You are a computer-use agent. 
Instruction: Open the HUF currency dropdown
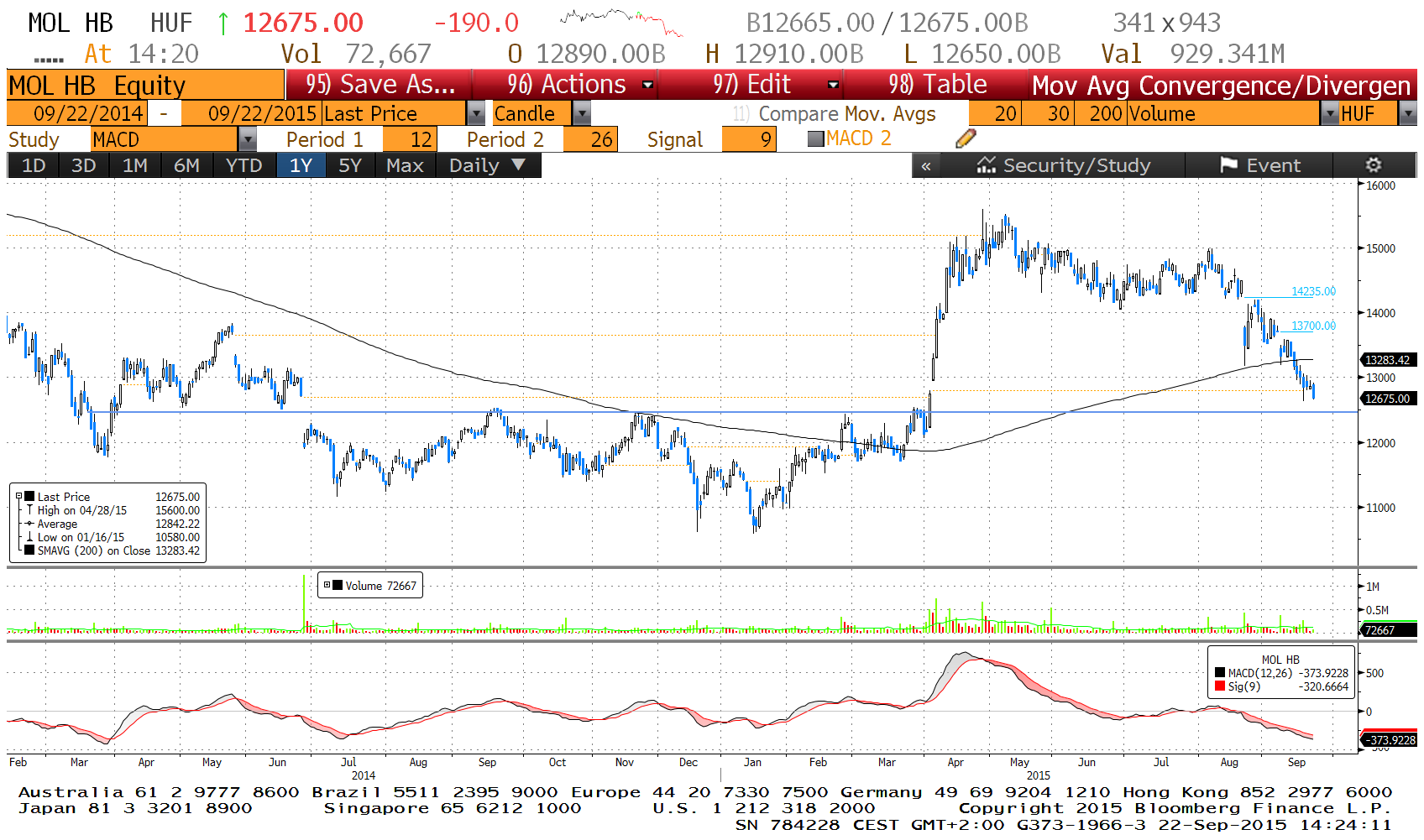coord(1408,113)
